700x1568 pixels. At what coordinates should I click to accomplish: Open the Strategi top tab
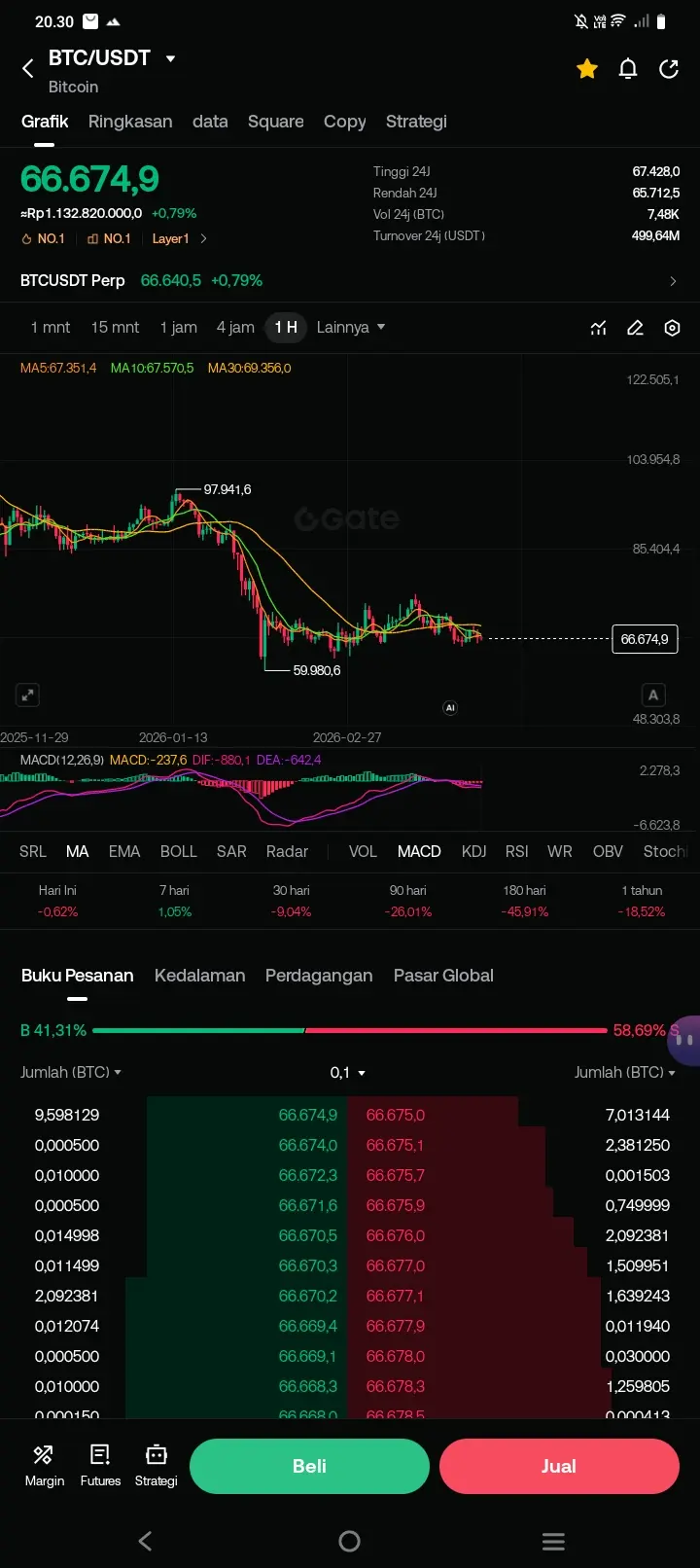[x=416, y=122]
